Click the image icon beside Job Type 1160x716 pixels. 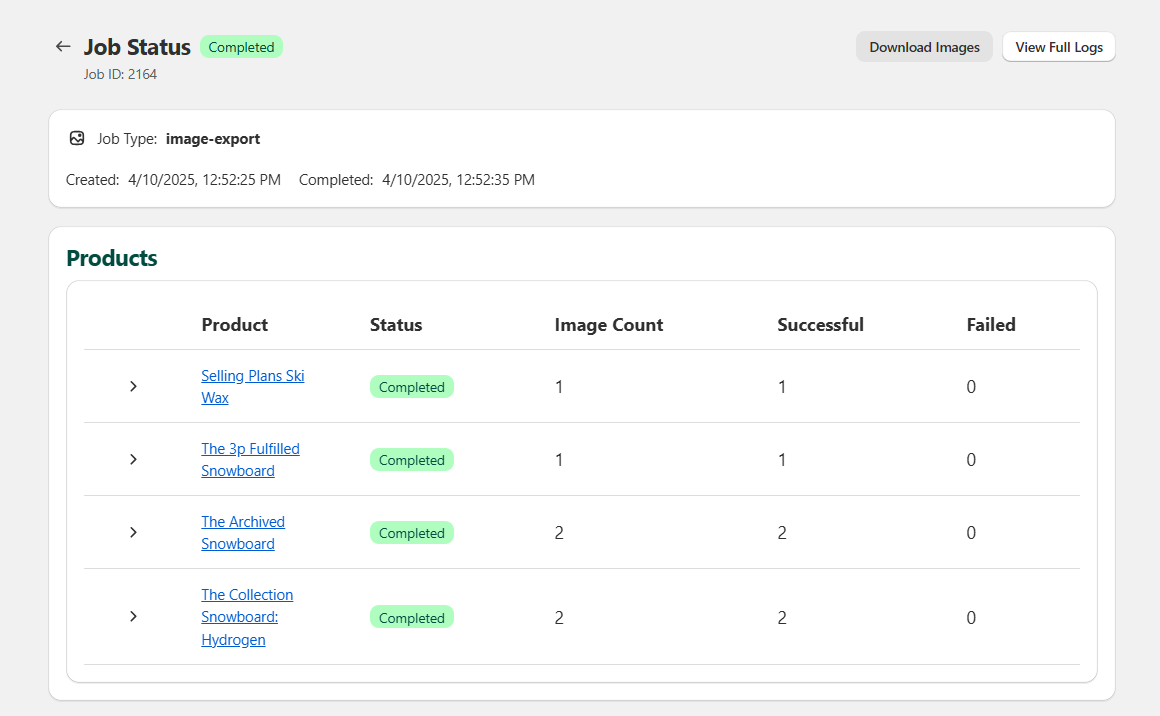click(77, 139)
